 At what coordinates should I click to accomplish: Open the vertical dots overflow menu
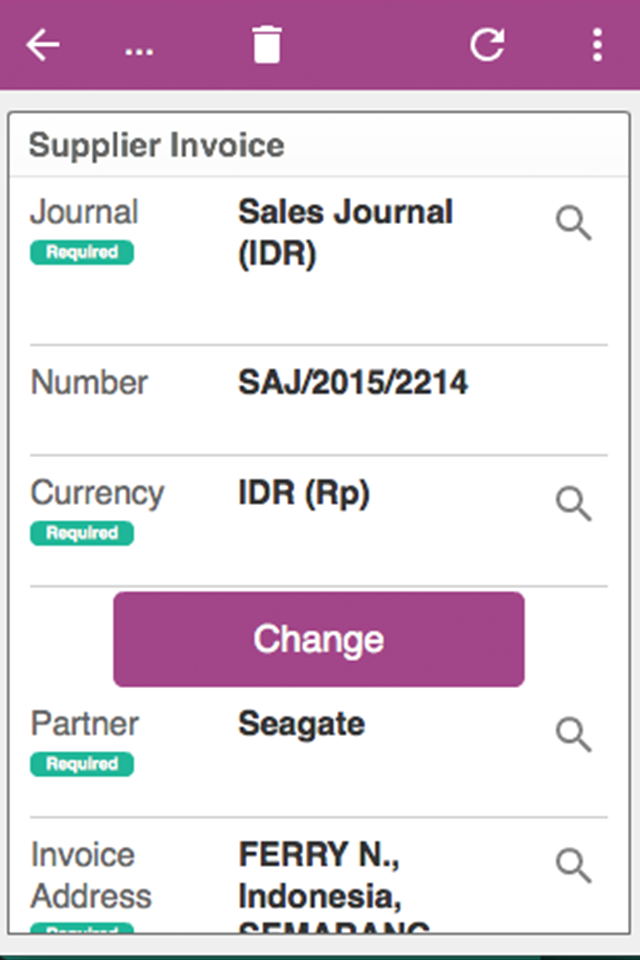[x=597, y=45]
